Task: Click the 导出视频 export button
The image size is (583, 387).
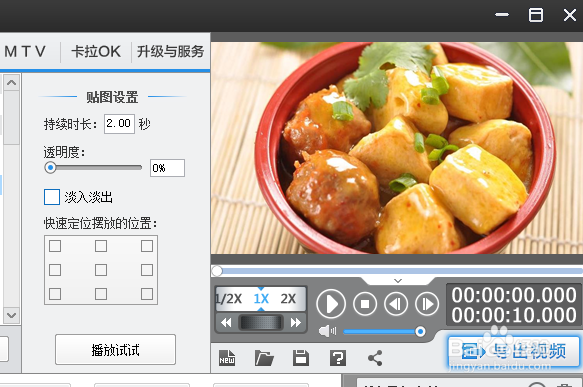Action: [514, 351]
